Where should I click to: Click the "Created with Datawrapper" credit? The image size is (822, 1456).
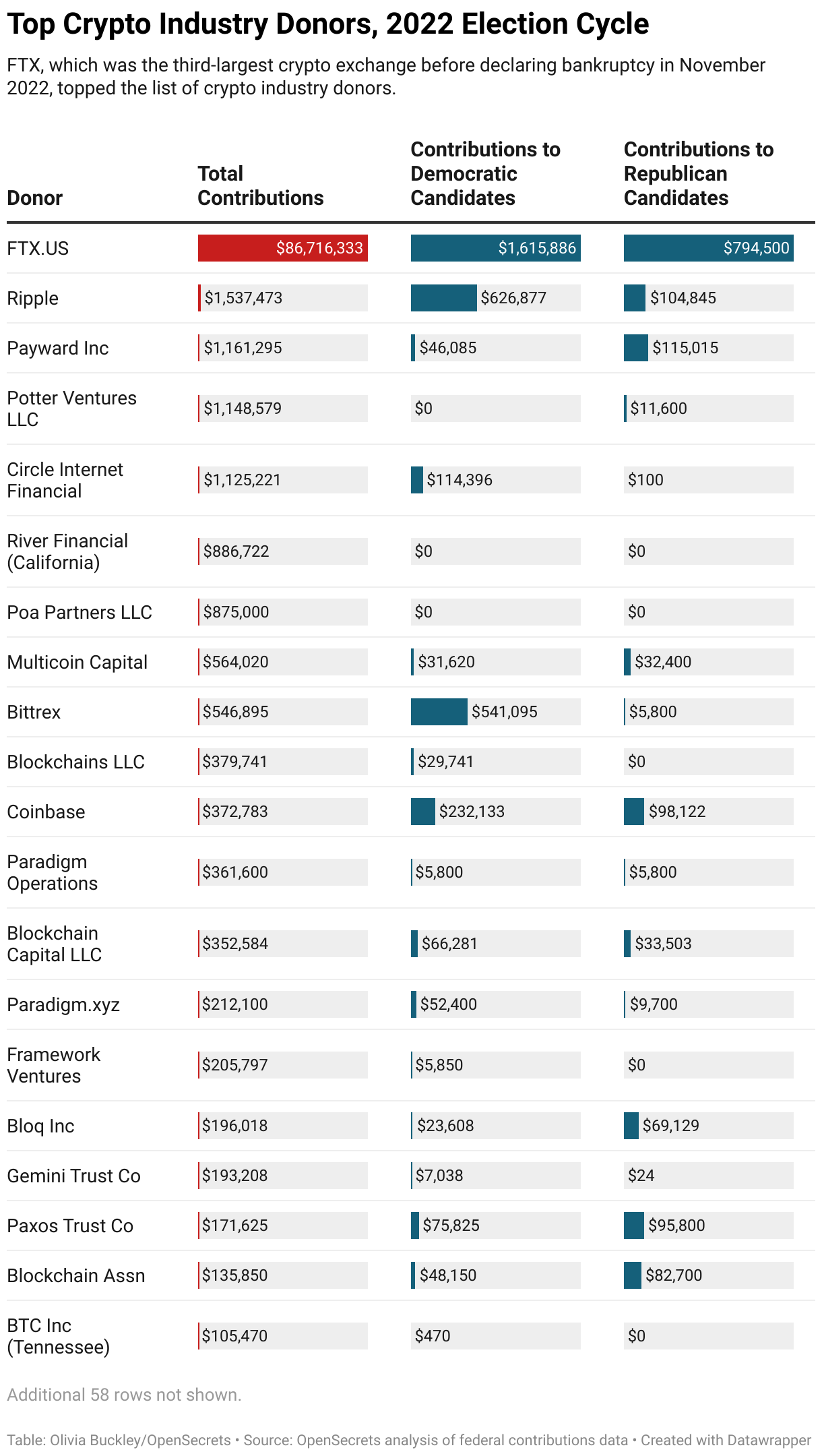coord(726,1440)
